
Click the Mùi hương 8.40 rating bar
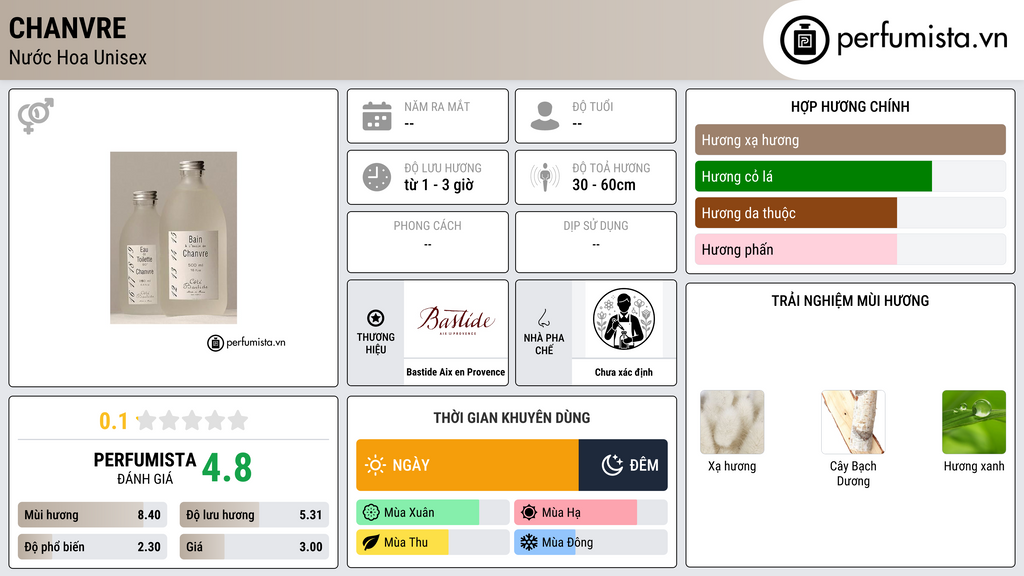pyautogui.click(x=93, y=515)
